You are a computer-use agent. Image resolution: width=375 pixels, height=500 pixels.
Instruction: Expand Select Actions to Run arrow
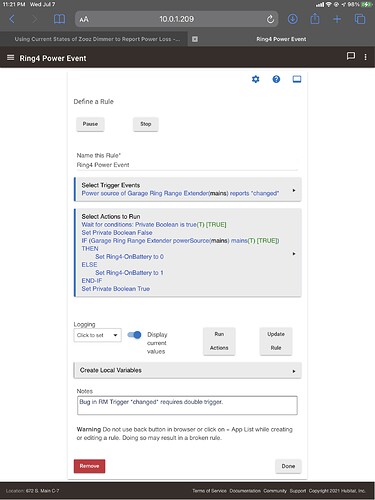coord(294,254)
